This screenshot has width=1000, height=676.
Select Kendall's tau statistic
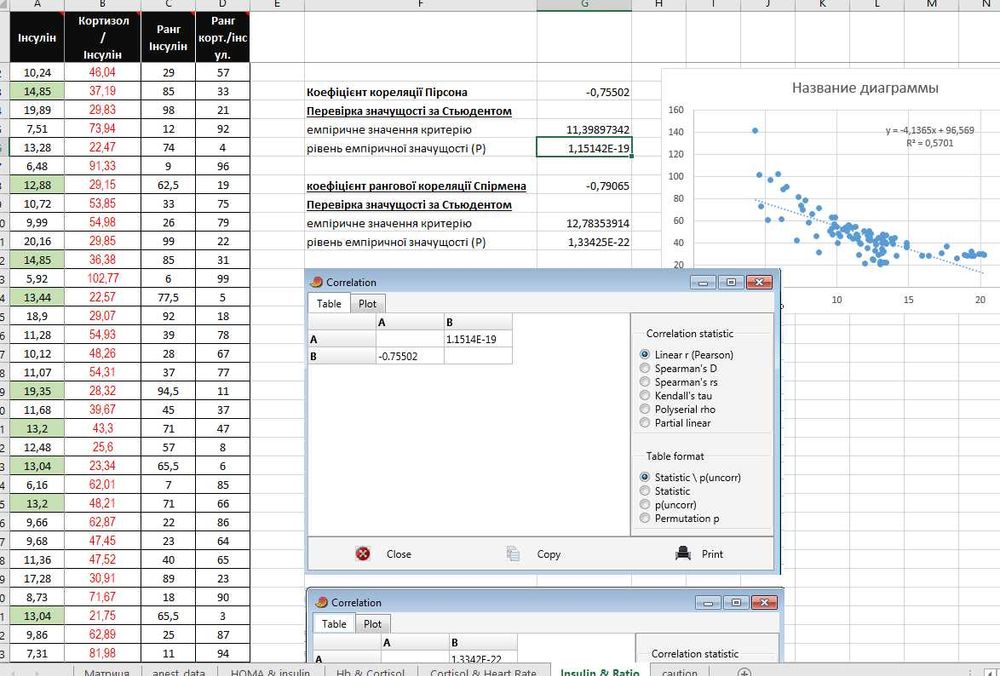[x=645, y=395]
